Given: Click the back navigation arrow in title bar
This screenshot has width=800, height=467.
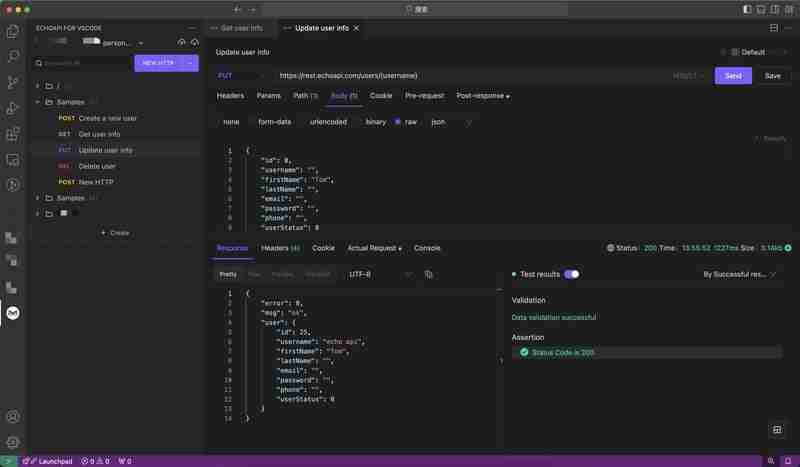Looking at the screenshot, I should coord(237,9).
